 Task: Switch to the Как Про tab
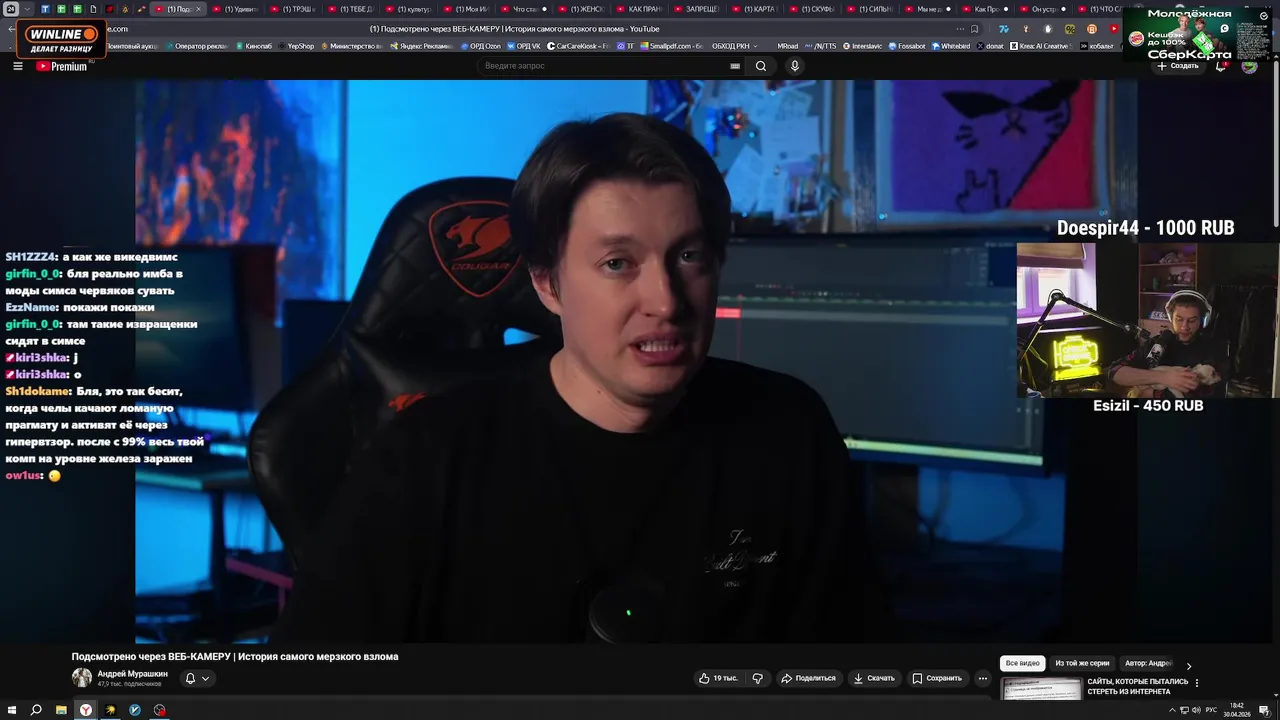click(985, 9)
